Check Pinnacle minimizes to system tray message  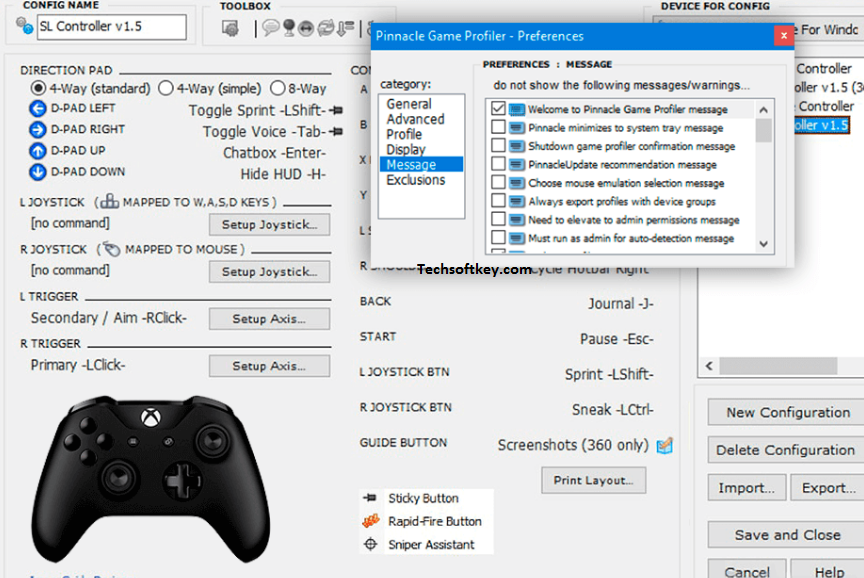498,127
